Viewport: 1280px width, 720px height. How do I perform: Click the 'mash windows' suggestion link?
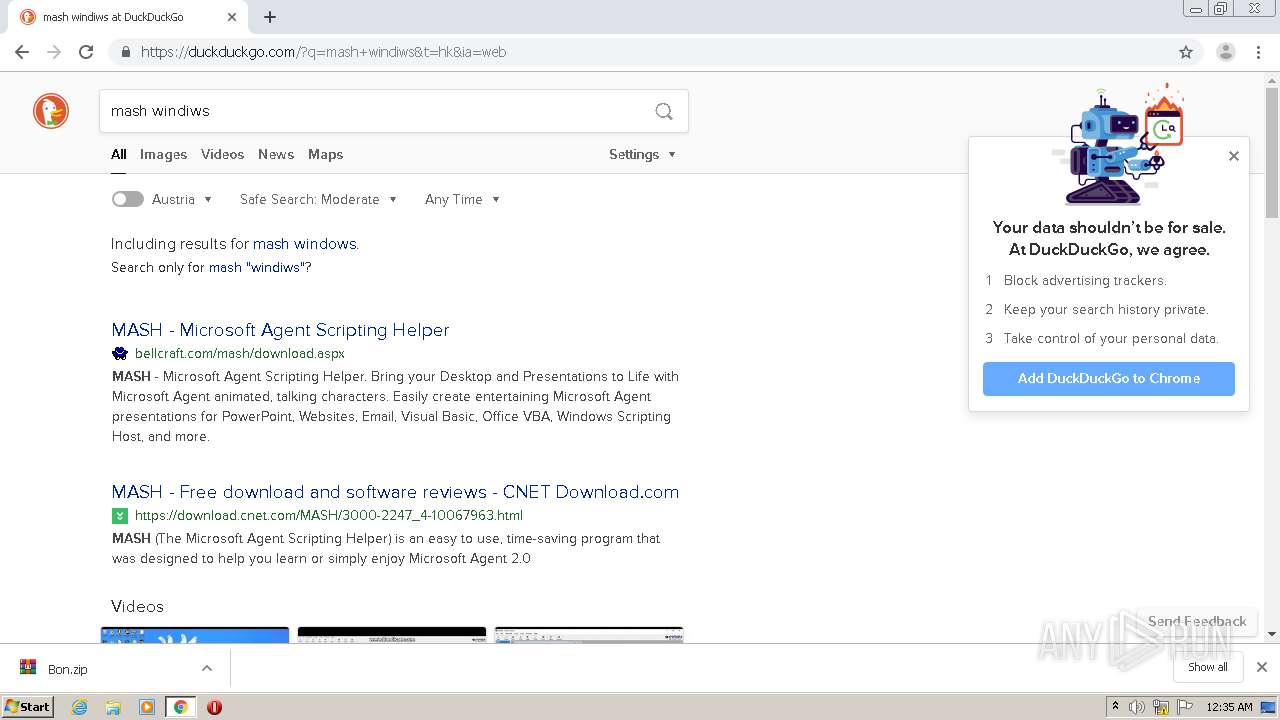click(304, 244)
